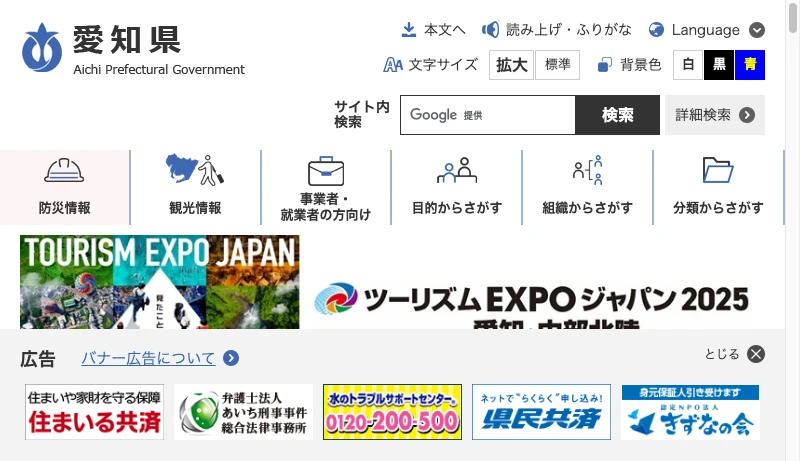Open きずなの会 ad banner

[690, 412]
